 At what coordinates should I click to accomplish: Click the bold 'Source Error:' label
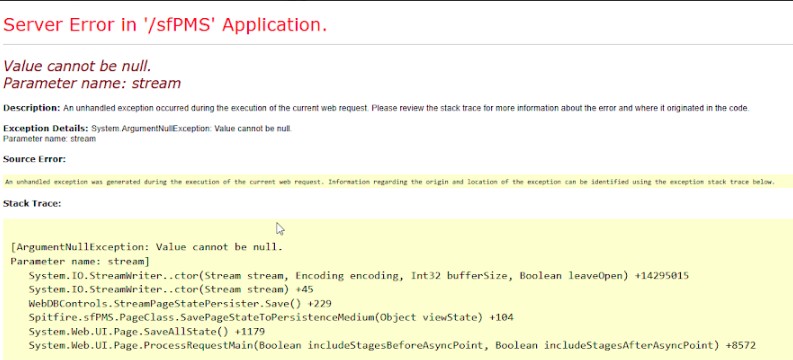pos(34,159)
